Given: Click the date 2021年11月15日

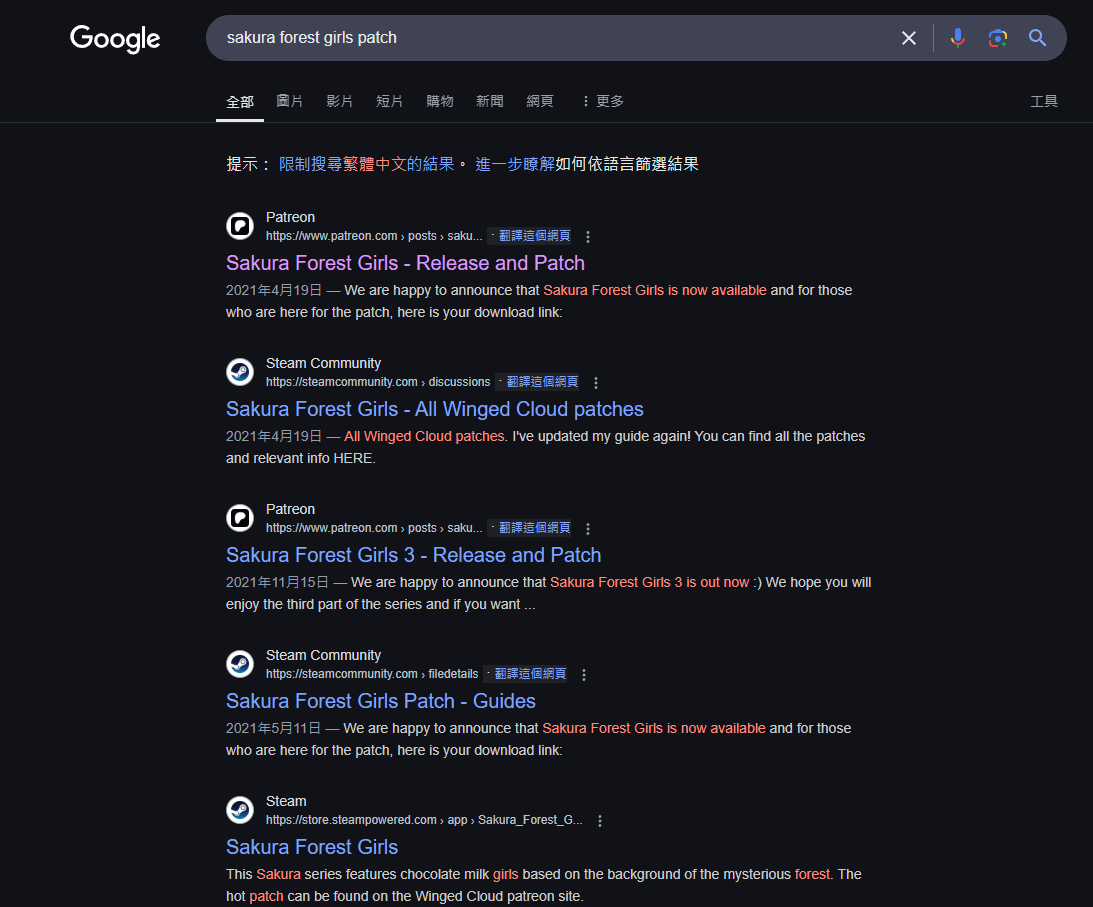Looking at the screenshot, I should pyautogui.click(x=277, y=582).
